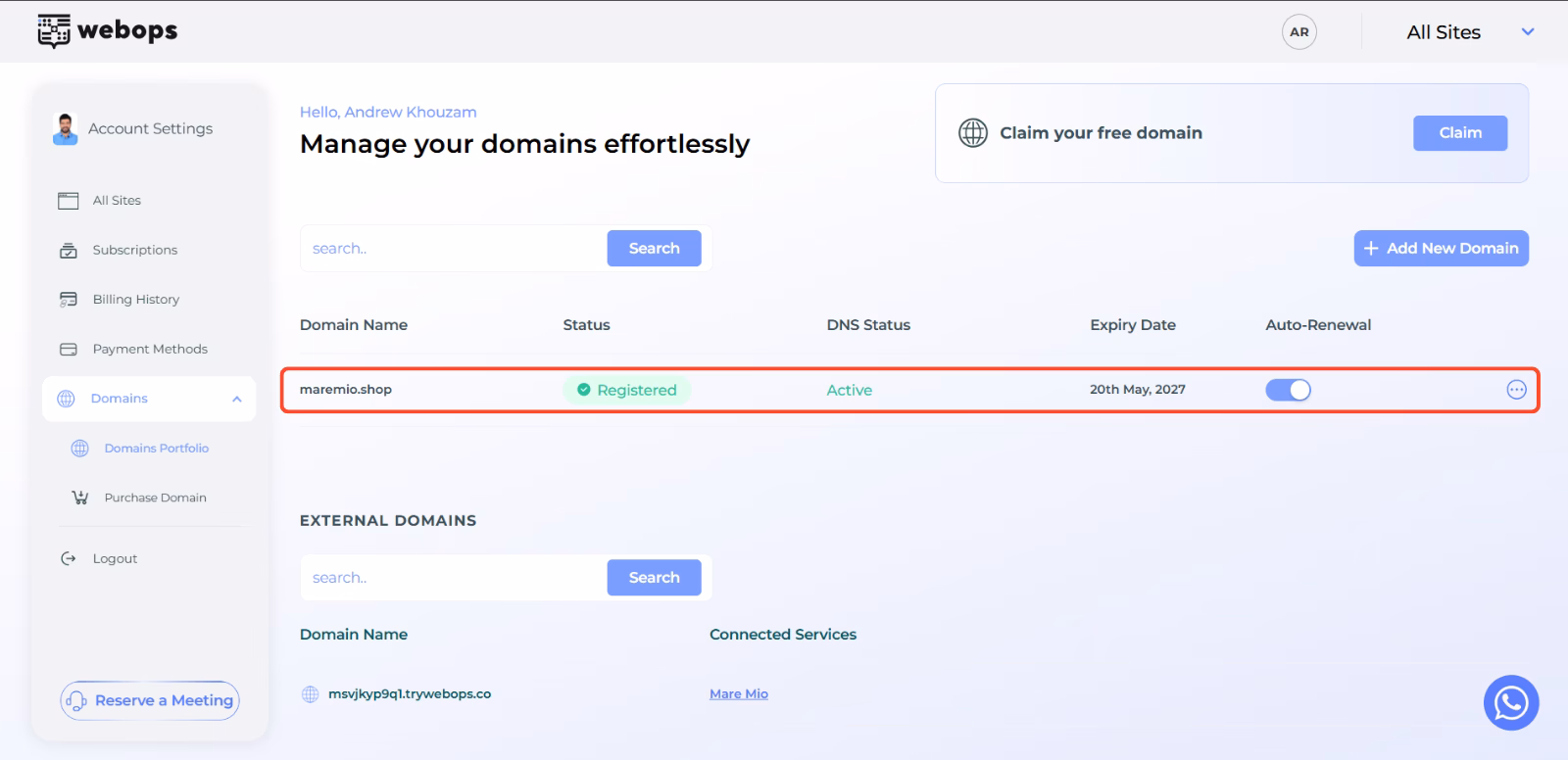Collapse the Domains sidebar section

(x=237, y=399)
